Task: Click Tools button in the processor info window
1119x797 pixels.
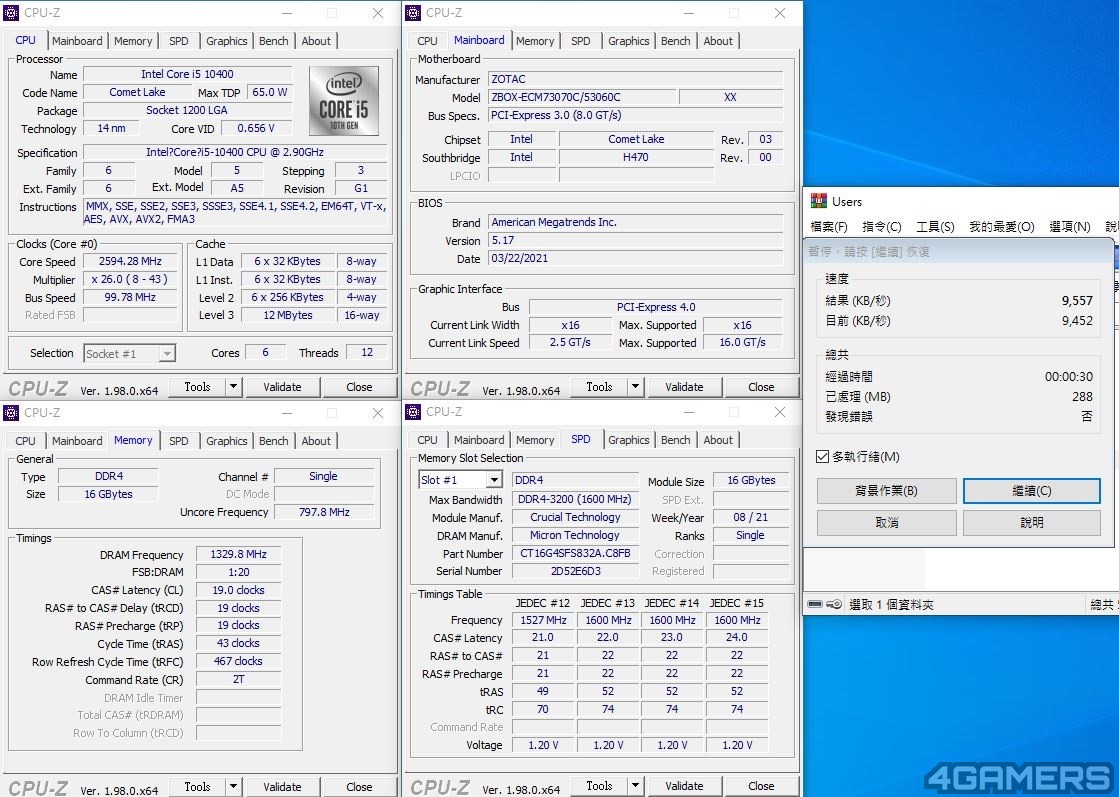Action: coord(197,387)
